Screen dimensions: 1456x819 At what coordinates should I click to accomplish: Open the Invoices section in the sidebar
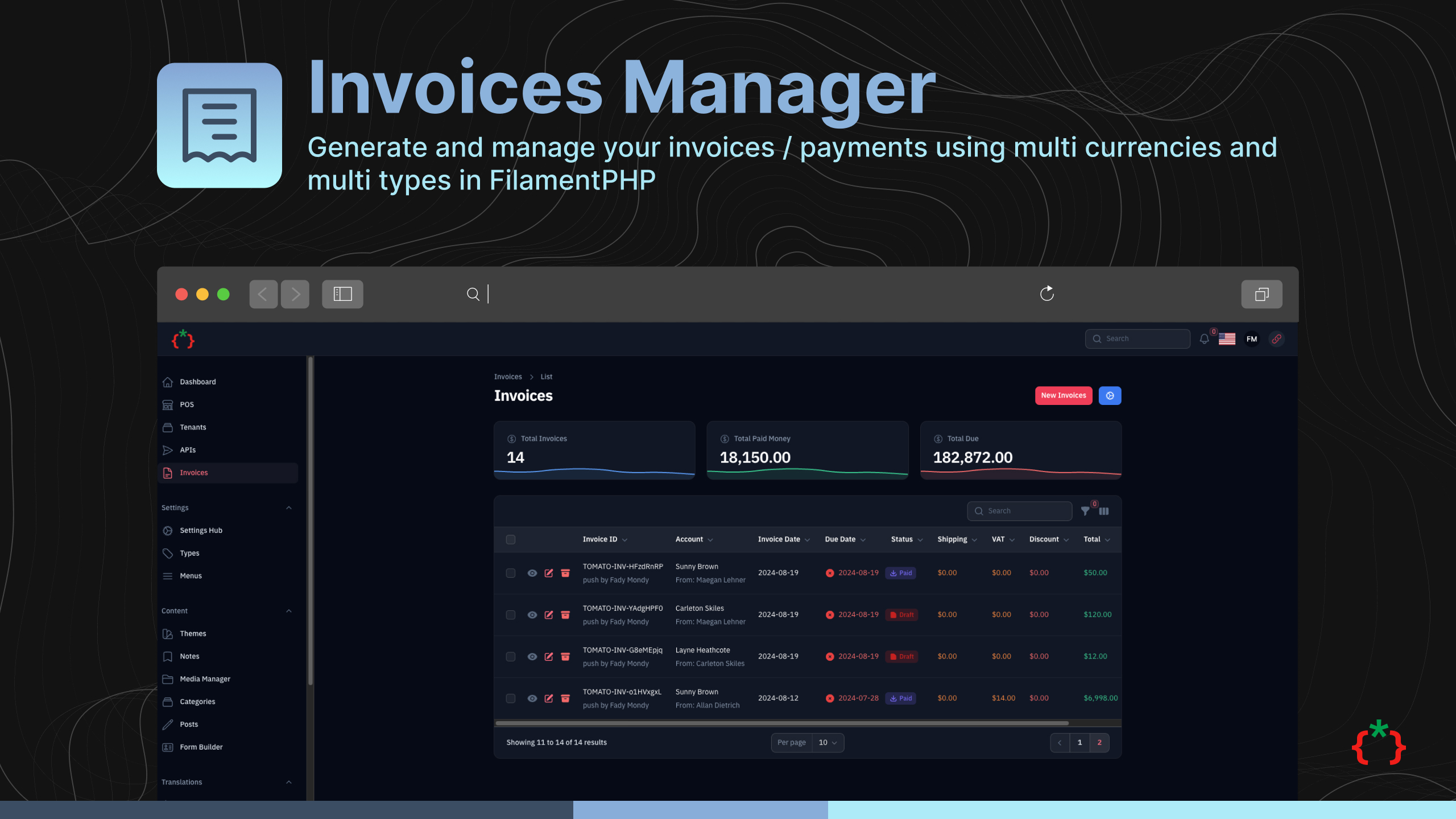(193, 473)
